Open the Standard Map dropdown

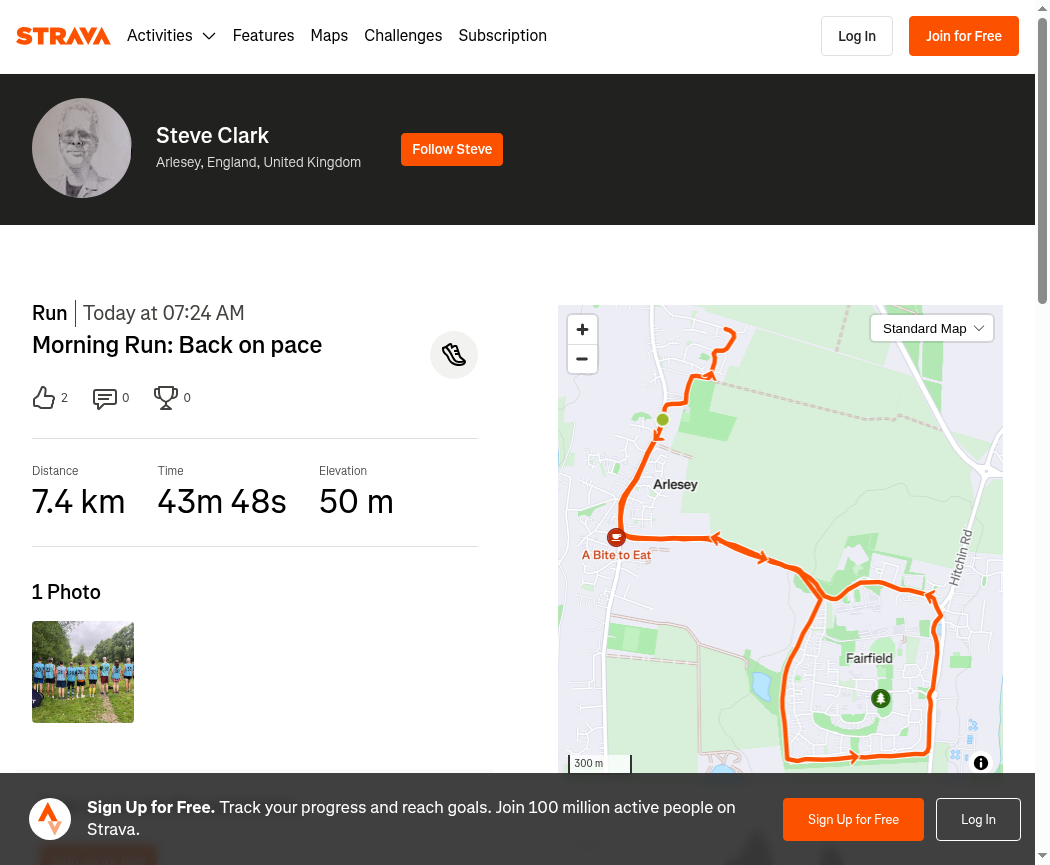931,329
